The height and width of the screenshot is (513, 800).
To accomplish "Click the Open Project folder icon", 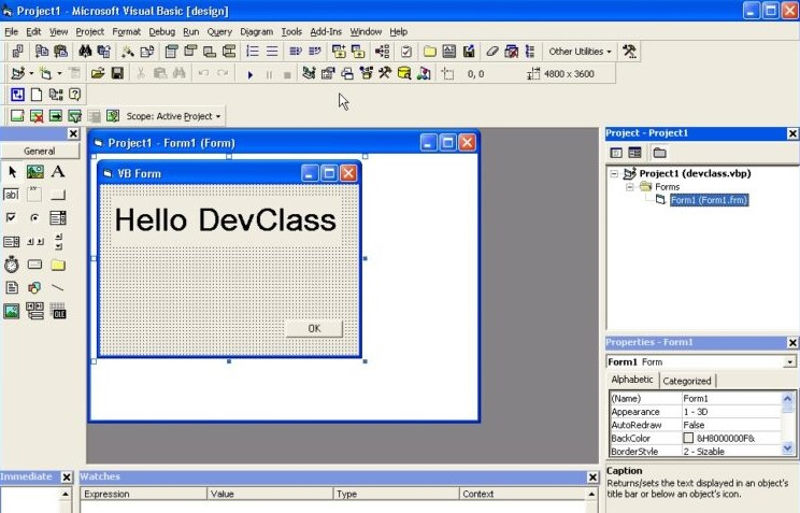I will (98, 74).
